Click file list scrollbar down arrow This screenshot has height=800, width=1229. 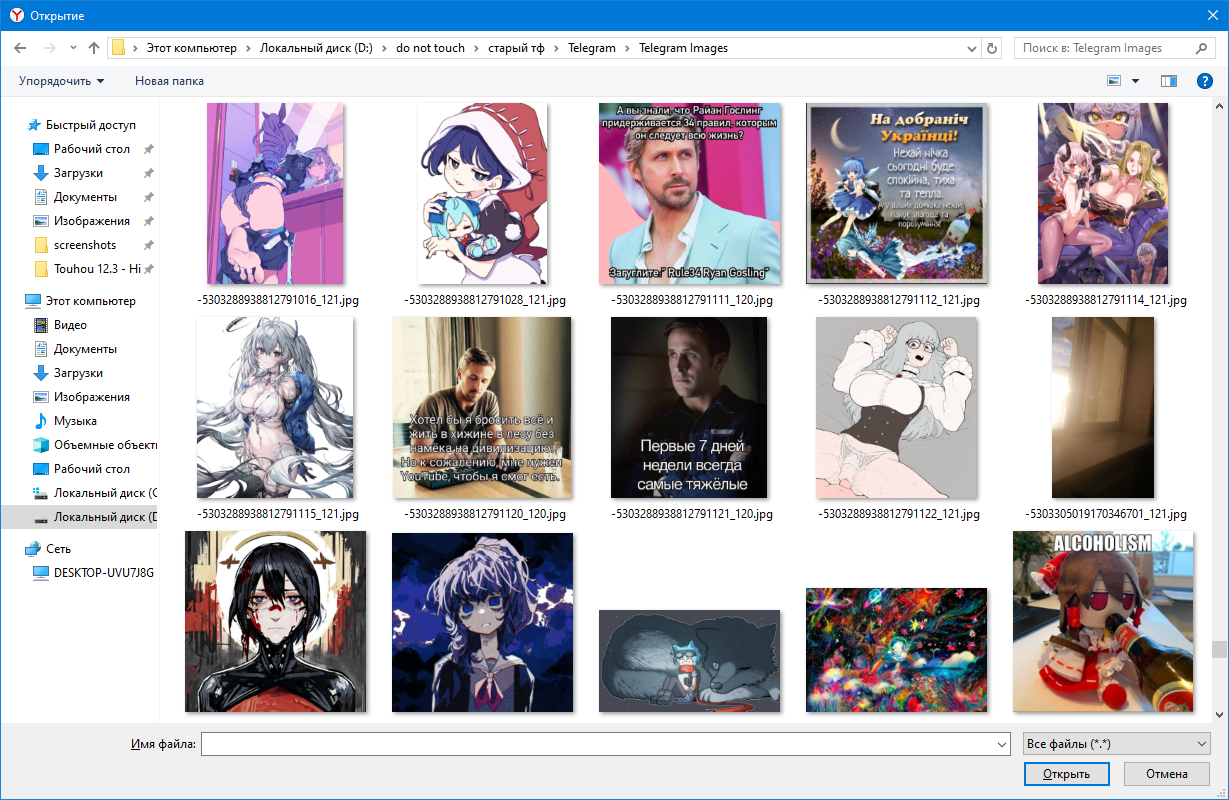pos(1219,714)
